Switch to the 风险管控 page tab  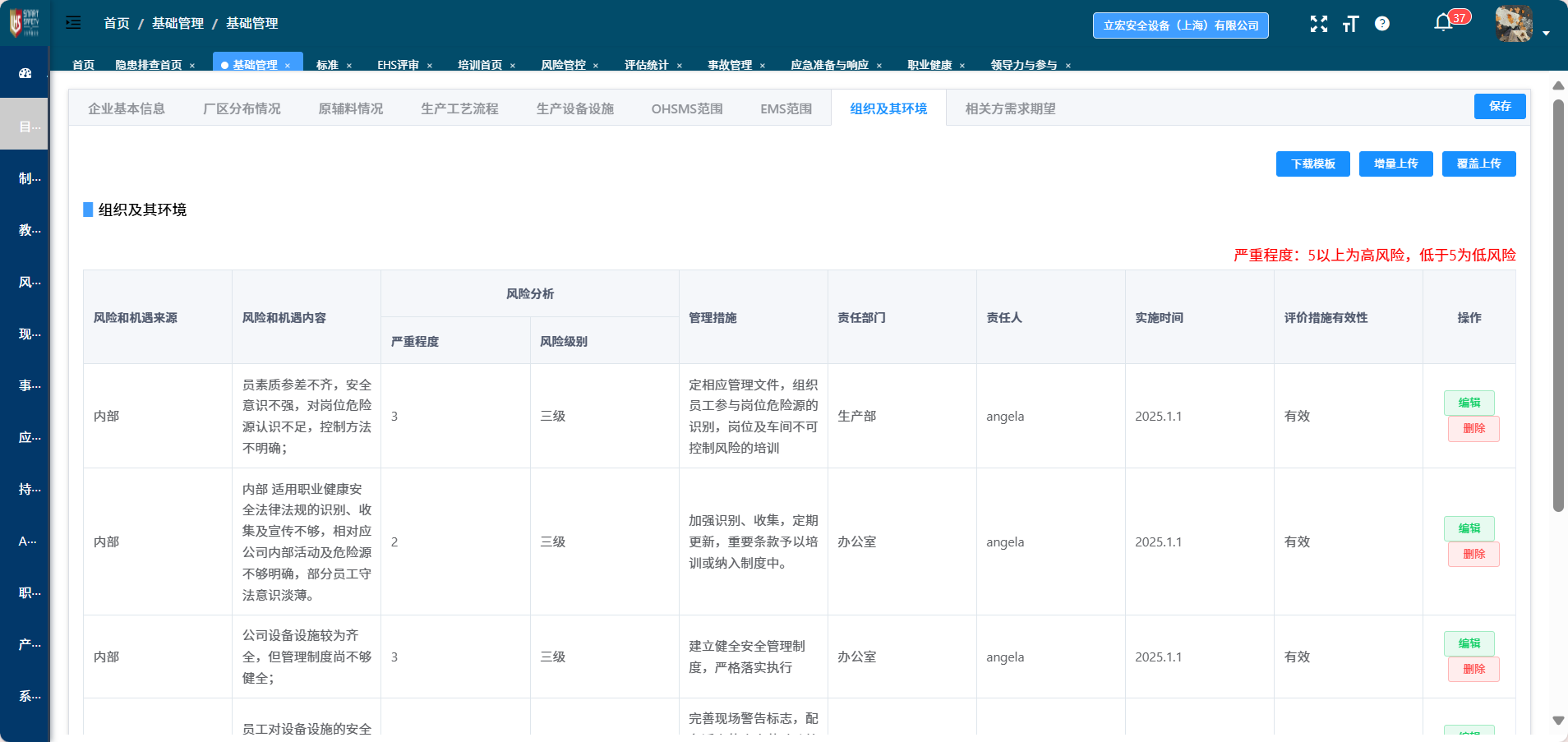[563, 65]
